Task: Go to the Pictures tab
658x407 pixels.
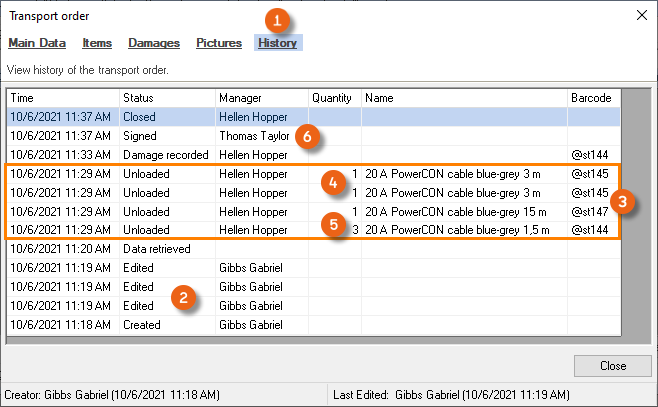Action: point(219,43)
